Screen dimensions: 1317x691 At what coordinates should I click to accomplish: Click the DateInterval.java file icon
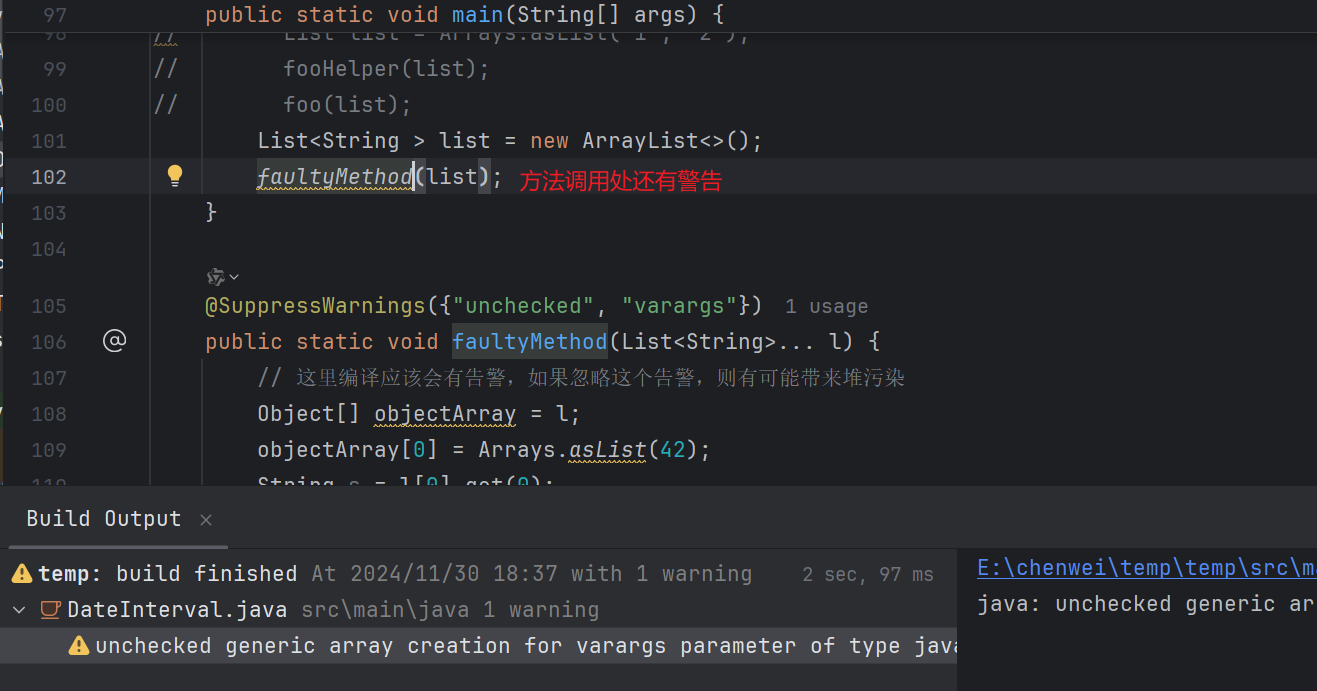click(50, 610)
